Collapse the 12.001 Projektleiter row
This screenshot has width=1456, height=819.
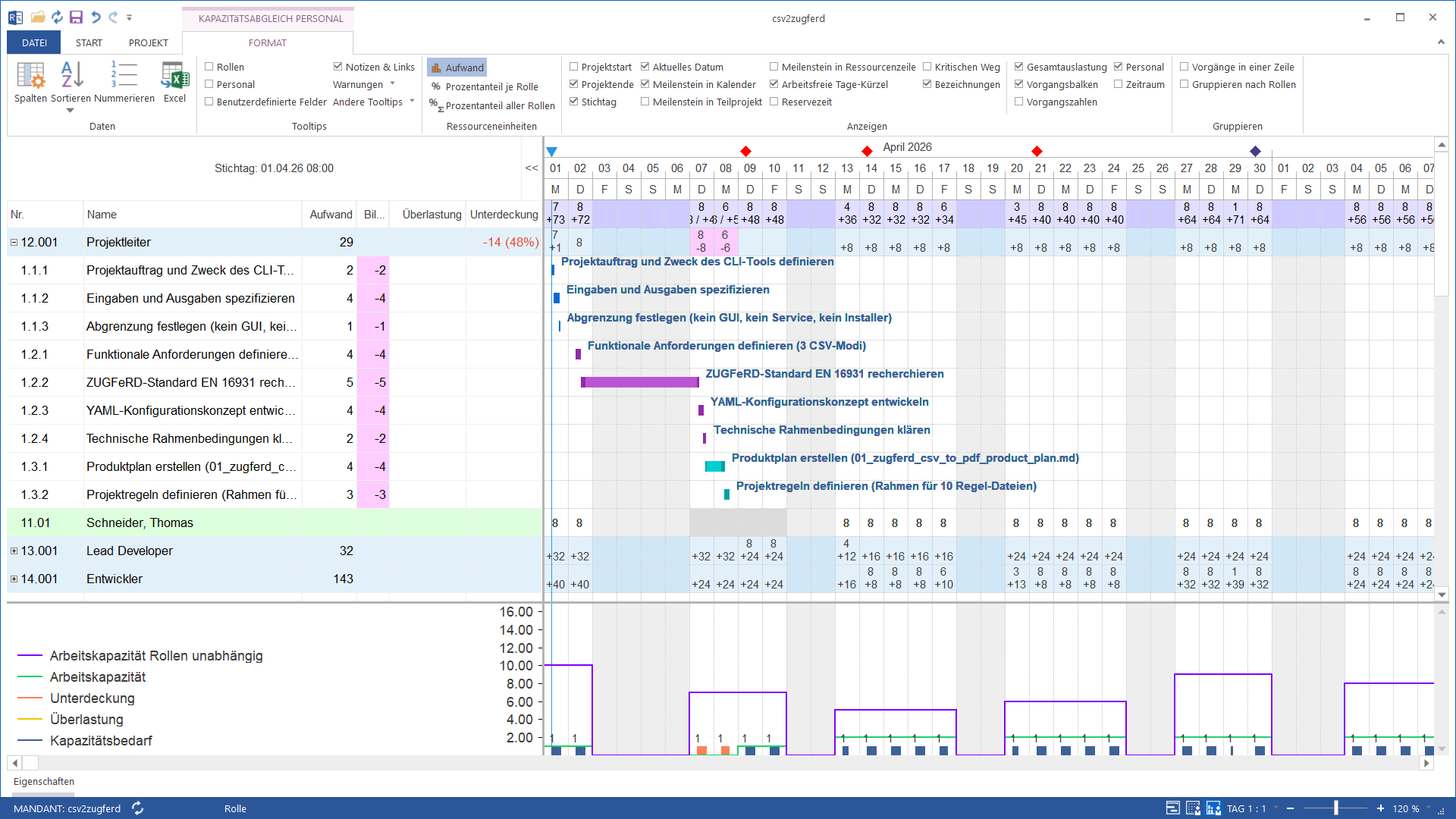coord(14,243)
